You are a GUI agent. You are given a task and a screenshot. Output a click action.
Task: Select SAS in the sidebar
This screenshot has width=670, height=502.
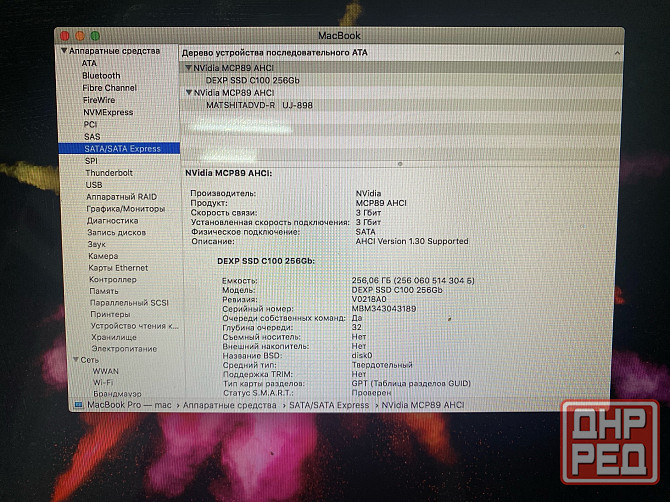92,137
